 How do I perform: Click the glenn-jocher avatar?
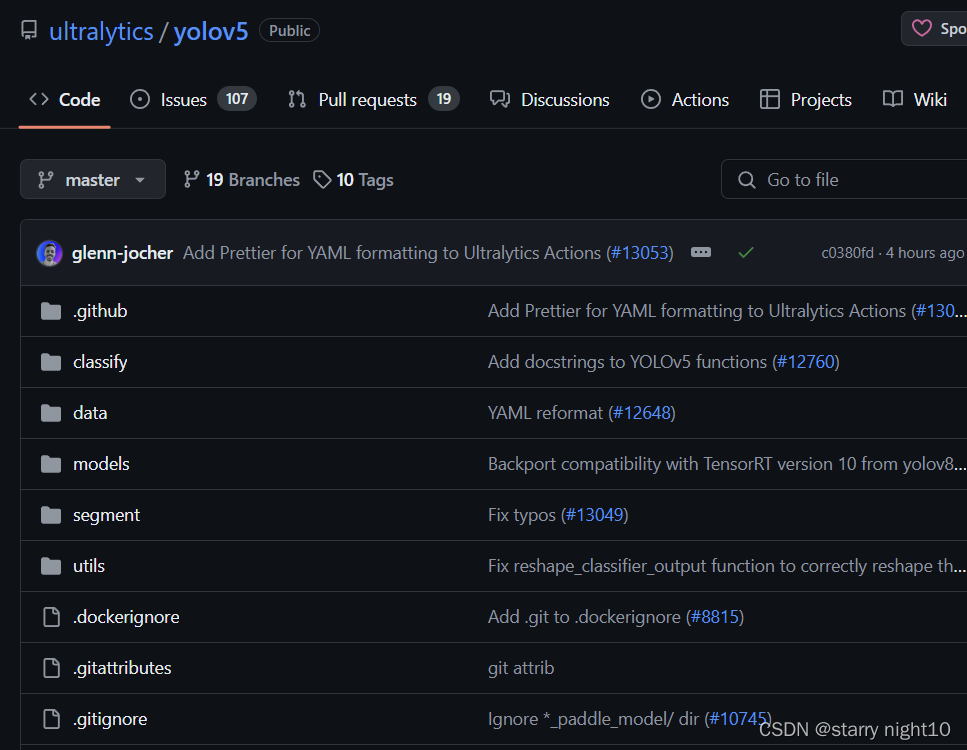(49, 253)
